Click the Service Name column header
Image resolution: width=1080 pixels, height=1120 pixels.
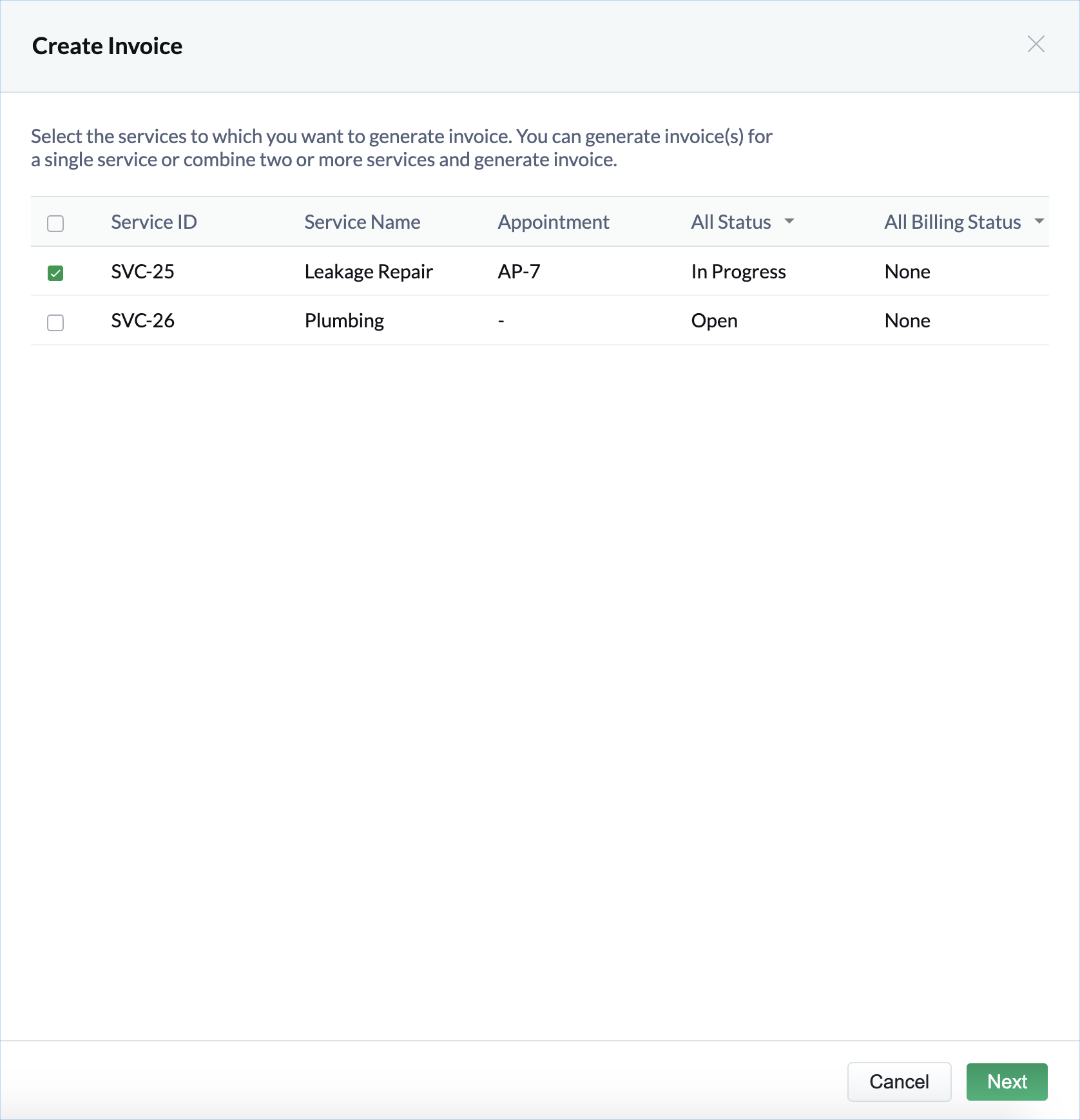click(362, 222)
